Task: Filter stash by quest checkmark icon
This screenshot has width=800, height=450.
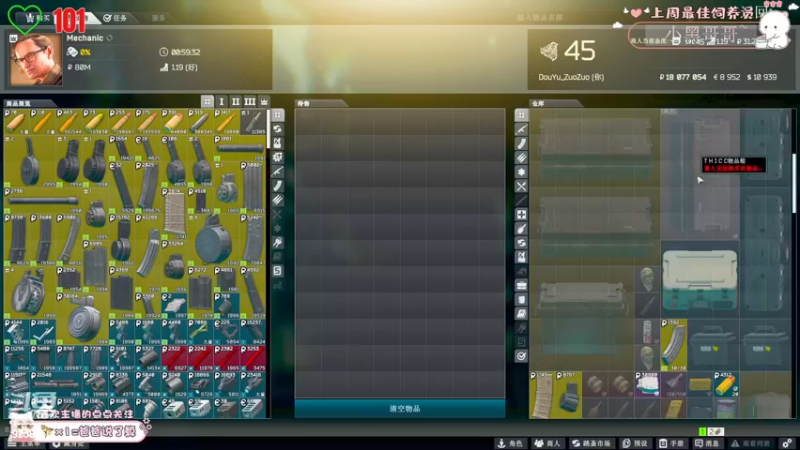Action: (x=521, y=356)
